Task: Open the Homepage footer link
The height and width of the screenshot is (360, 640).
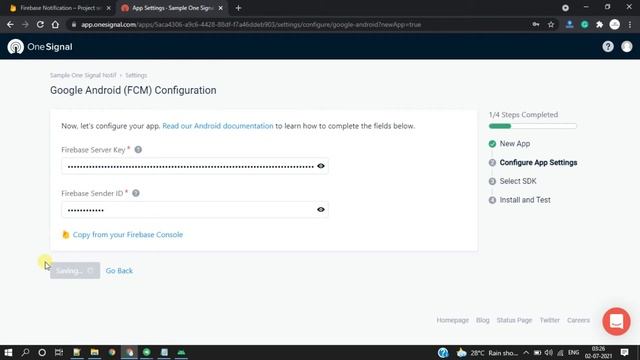Action: pos(453,320)
